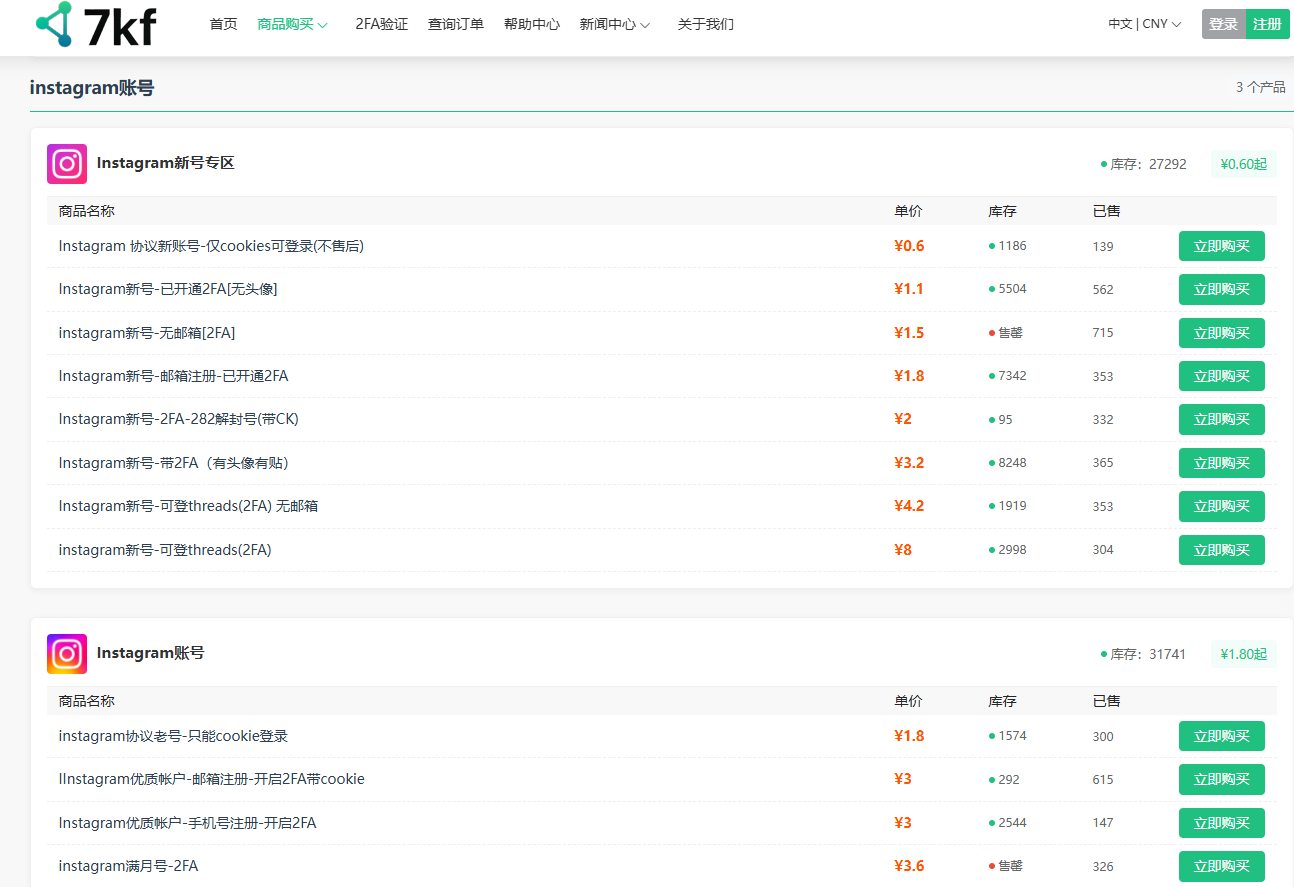This screenshot has width=1294, height=887.
Task: Click the pink Instagram icon beside Instagram新号专区
Action: [67, 164]
